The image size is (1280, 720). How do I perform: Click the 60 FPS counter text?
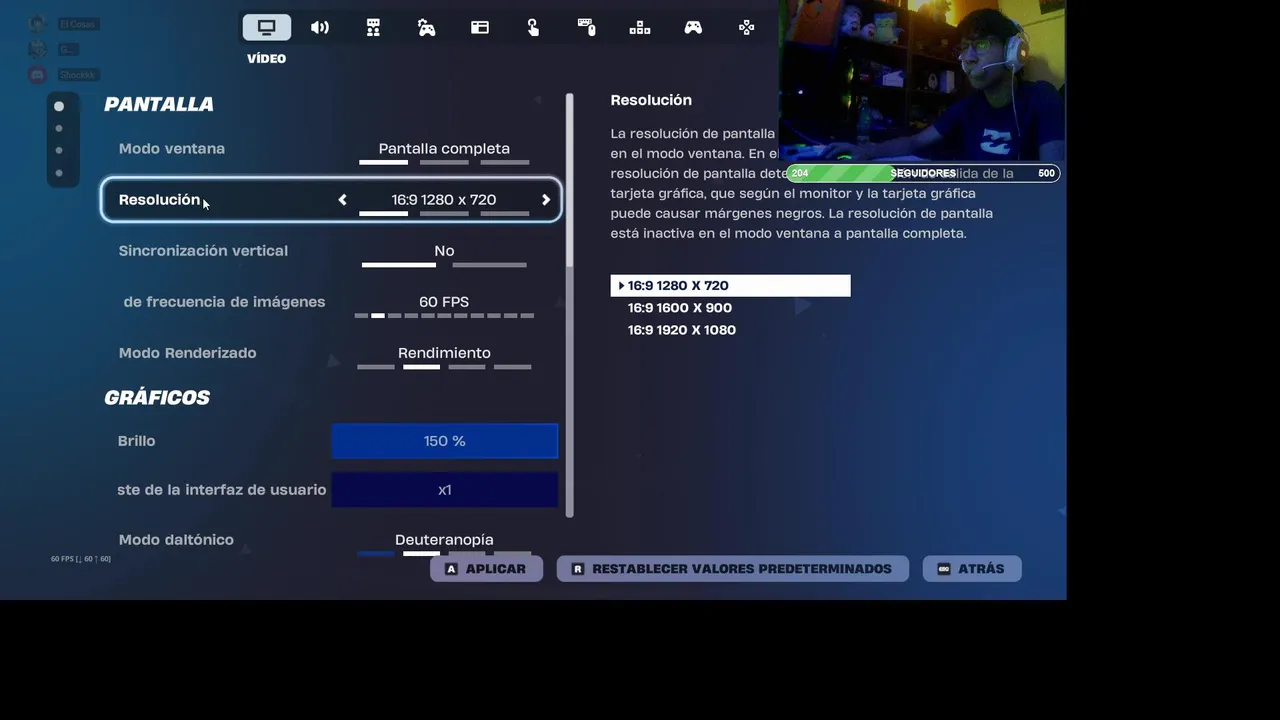pos(81,559)
